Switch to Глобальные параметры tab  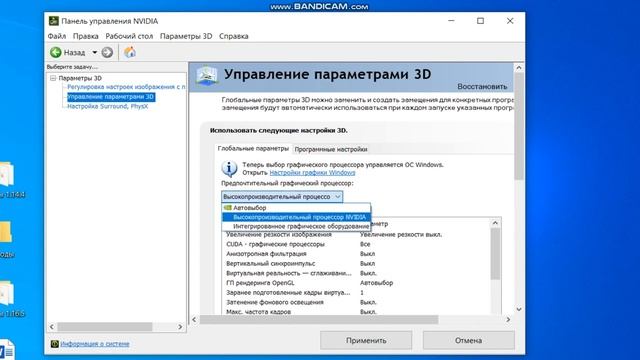(x=253, y=149)
